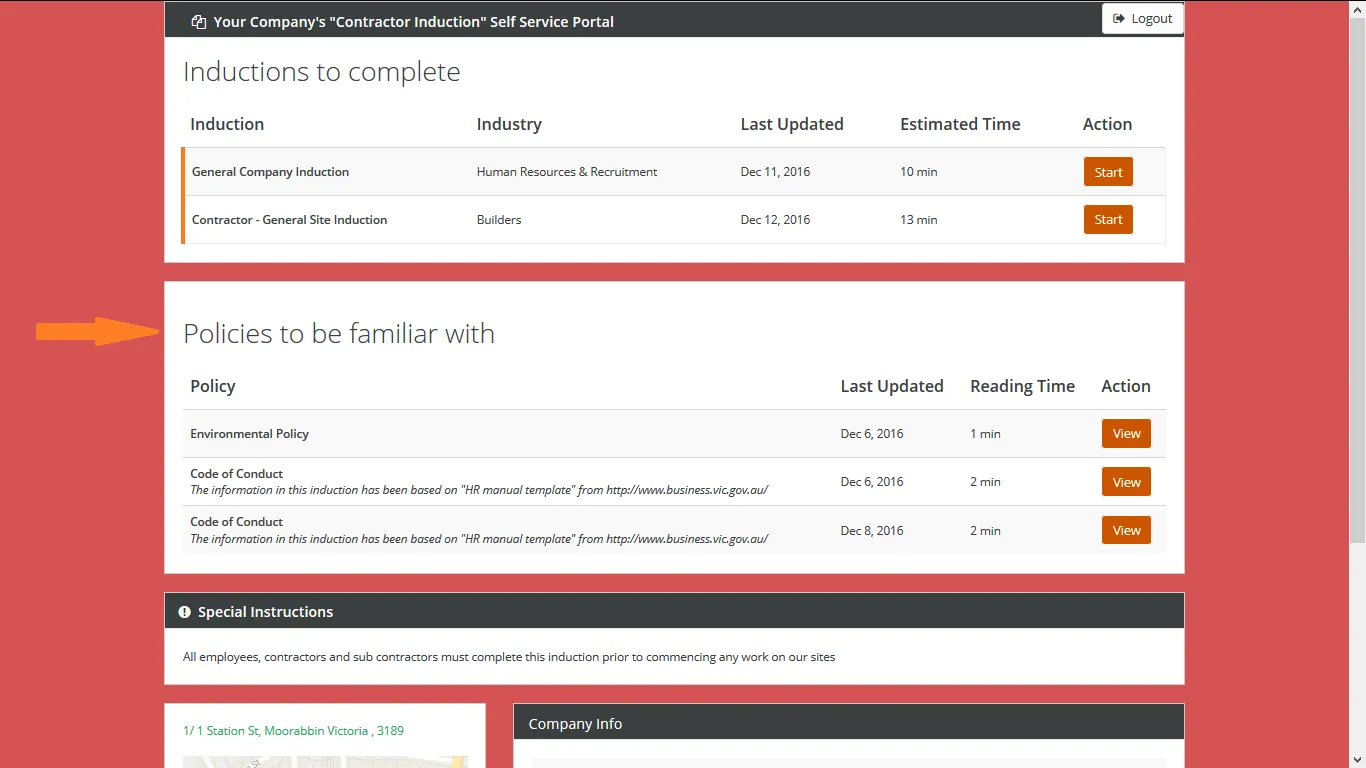Click the Policies to be familiar with heading
The height and width of the screenshot is (768, 1366).
click(339, 333)
